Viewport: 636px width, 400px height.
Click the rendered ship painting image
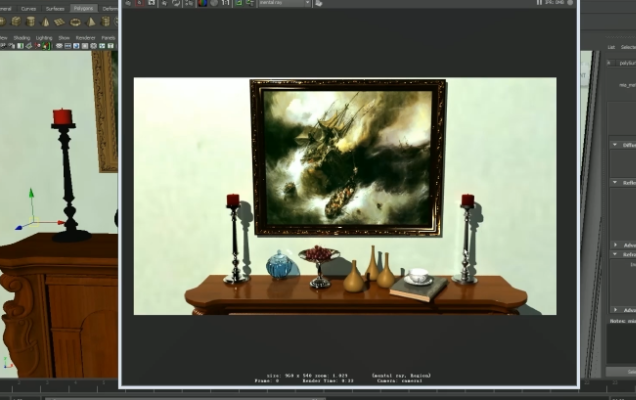(347, 157)
